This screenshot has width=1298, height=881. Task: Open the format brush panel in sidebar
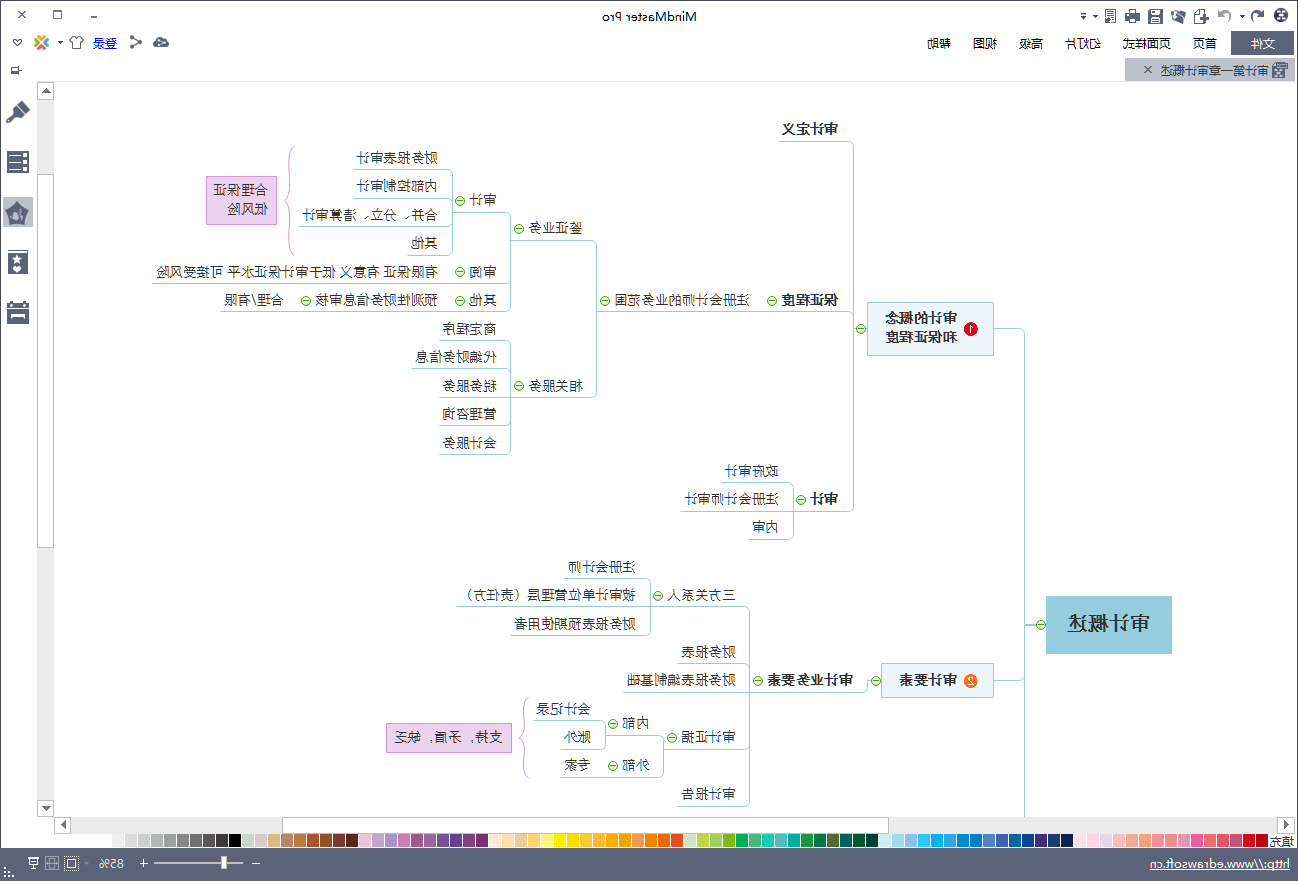point(17,112)
